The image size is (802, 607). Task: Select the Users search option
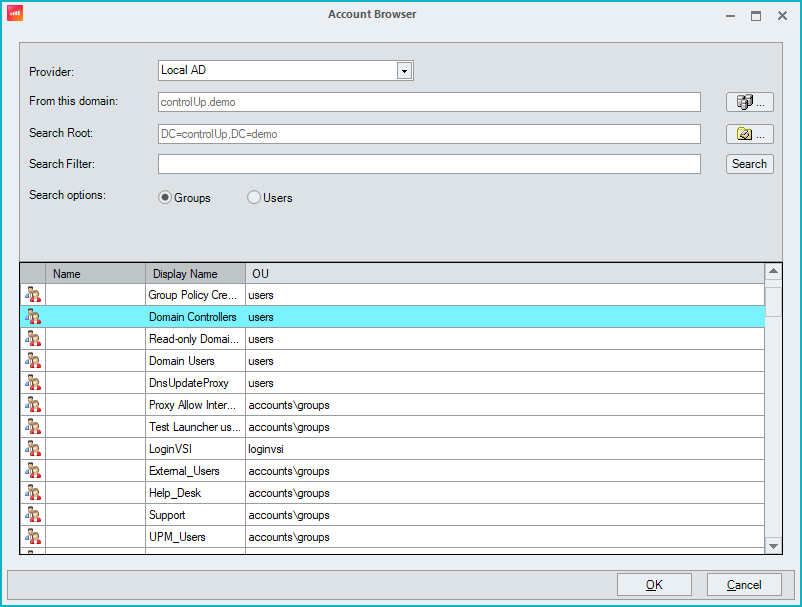point(254,197)
